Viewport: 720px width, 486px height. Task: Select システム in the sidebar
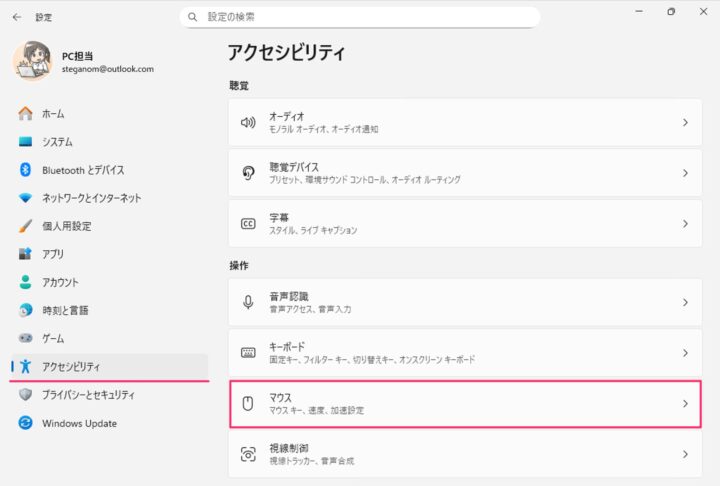[x=57, y=142]
